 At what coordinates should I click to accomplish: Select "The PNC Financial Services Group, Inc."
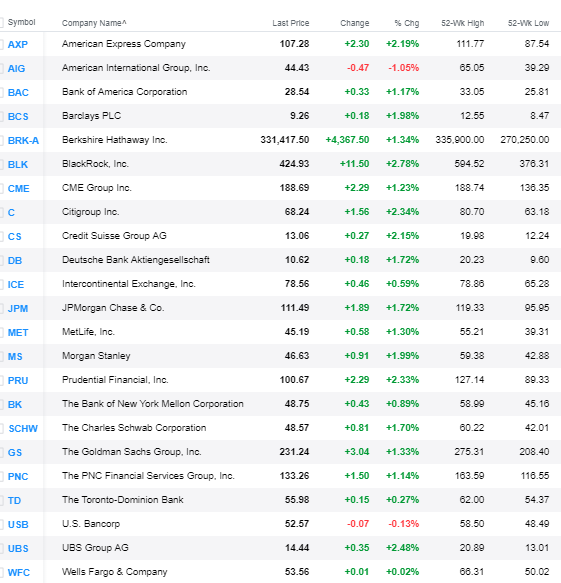[148, 476]
